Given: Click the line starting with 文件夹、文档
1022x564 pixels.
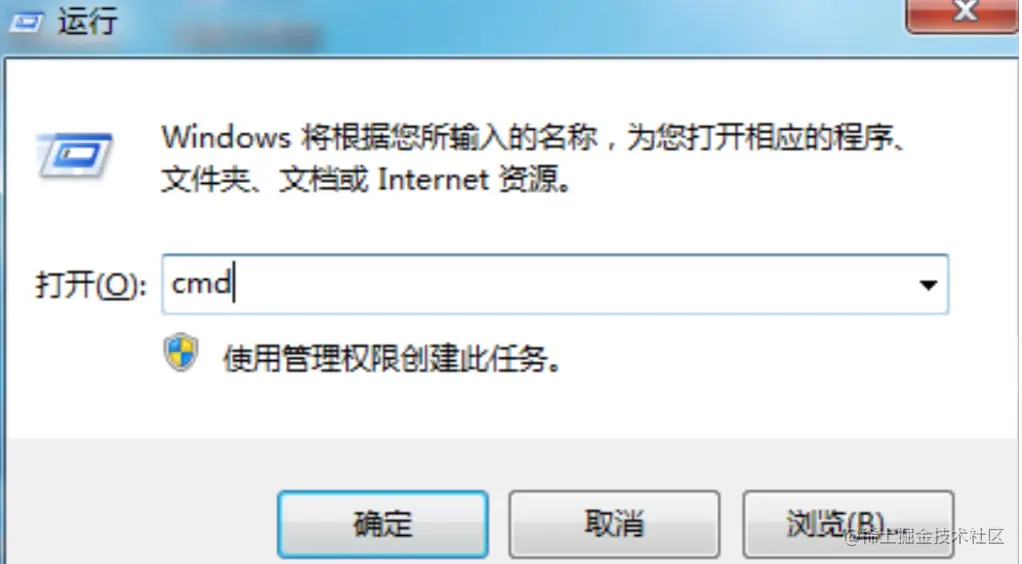Looking at the screenshot, I should [366, 179].
